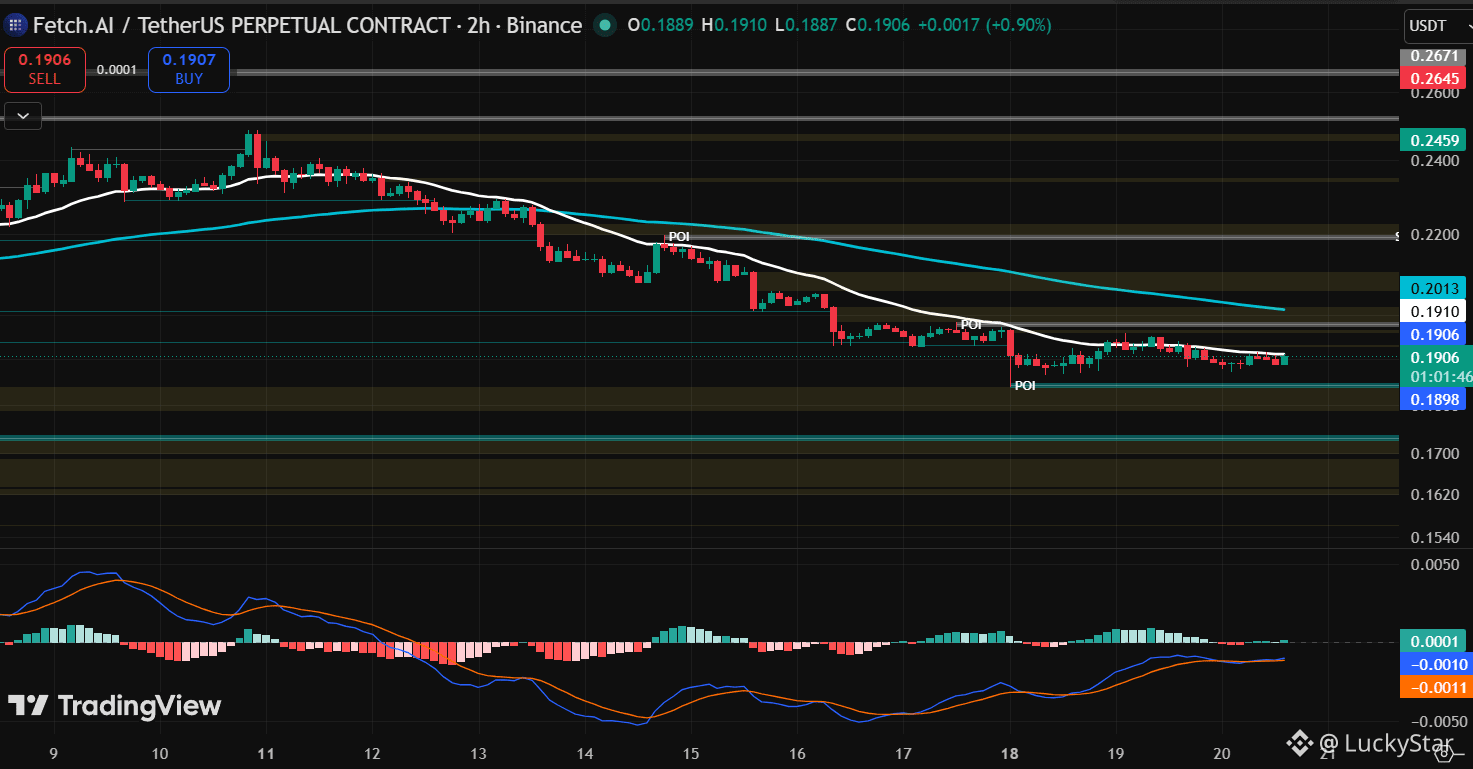Click date 20 on the time axis
This screenshot has height=769, width=1473.
coord(1222,753)
